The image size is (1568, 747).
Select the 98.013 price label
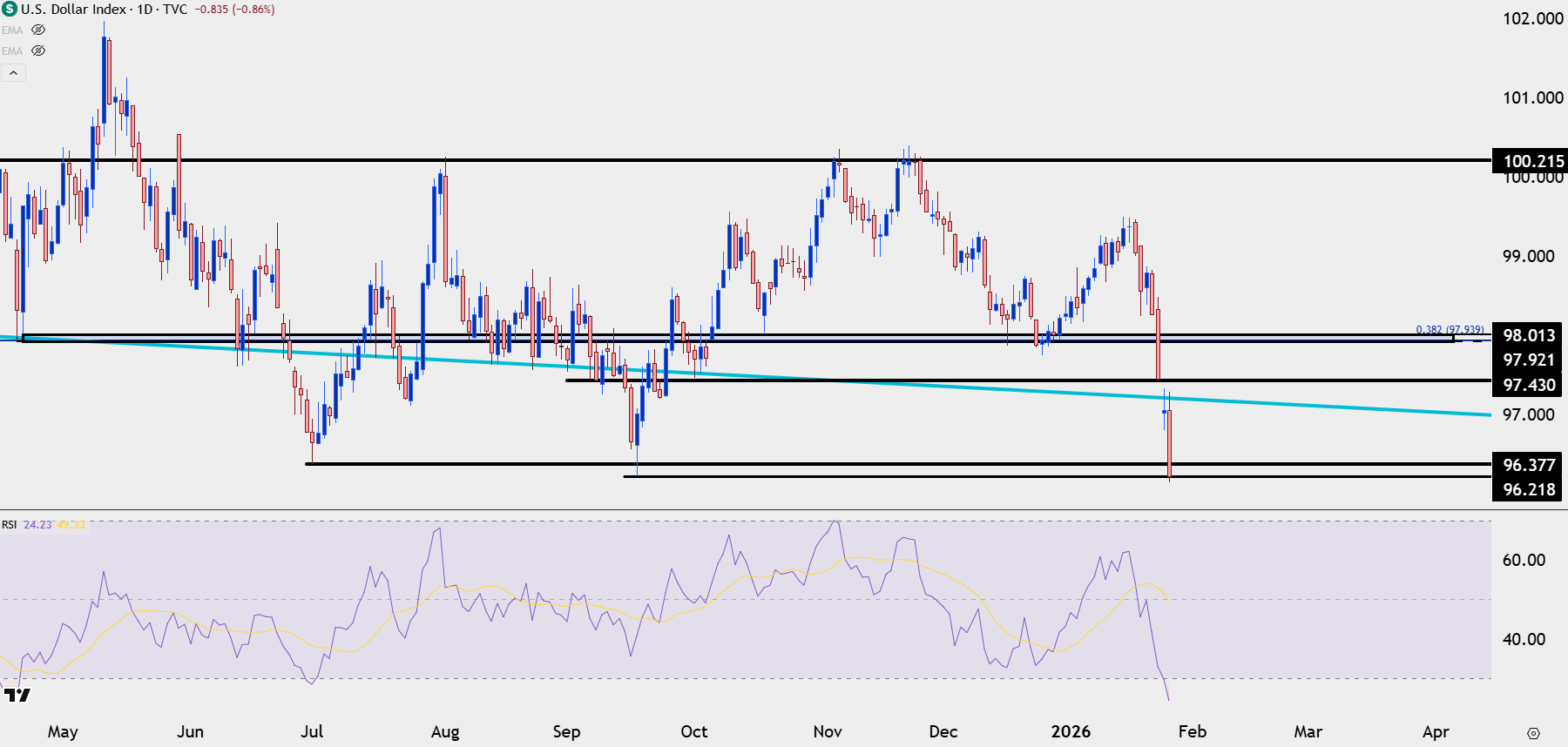[x=1529, y=335]
